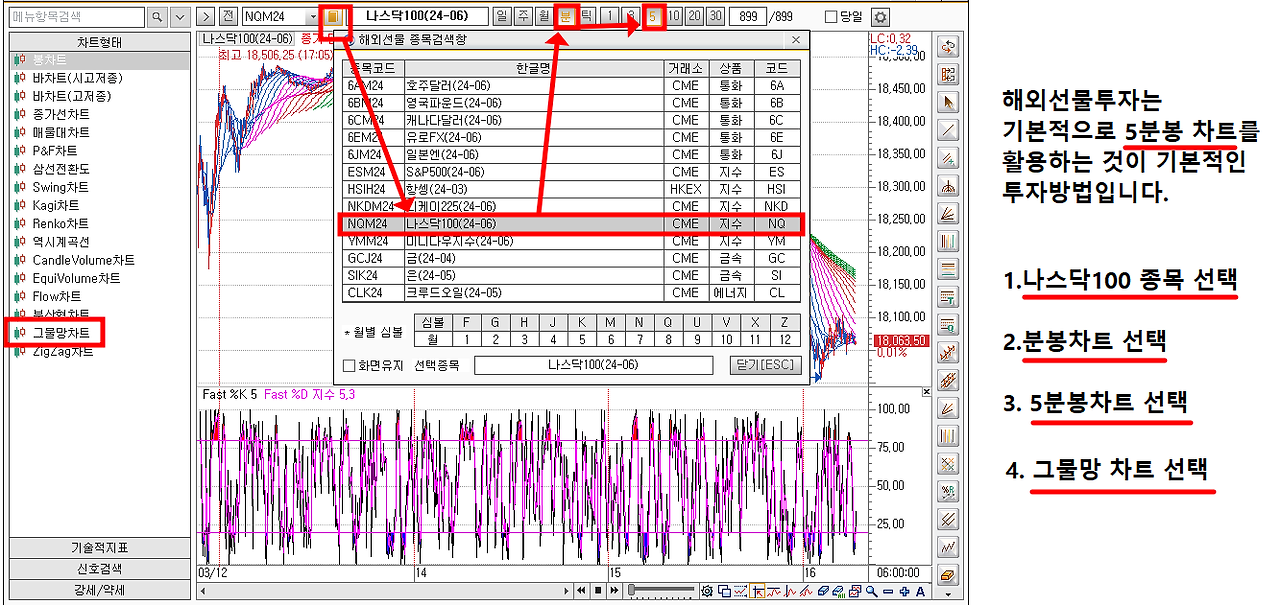Click the rotate/refresh icon atop right toolbar

(948, 46)
